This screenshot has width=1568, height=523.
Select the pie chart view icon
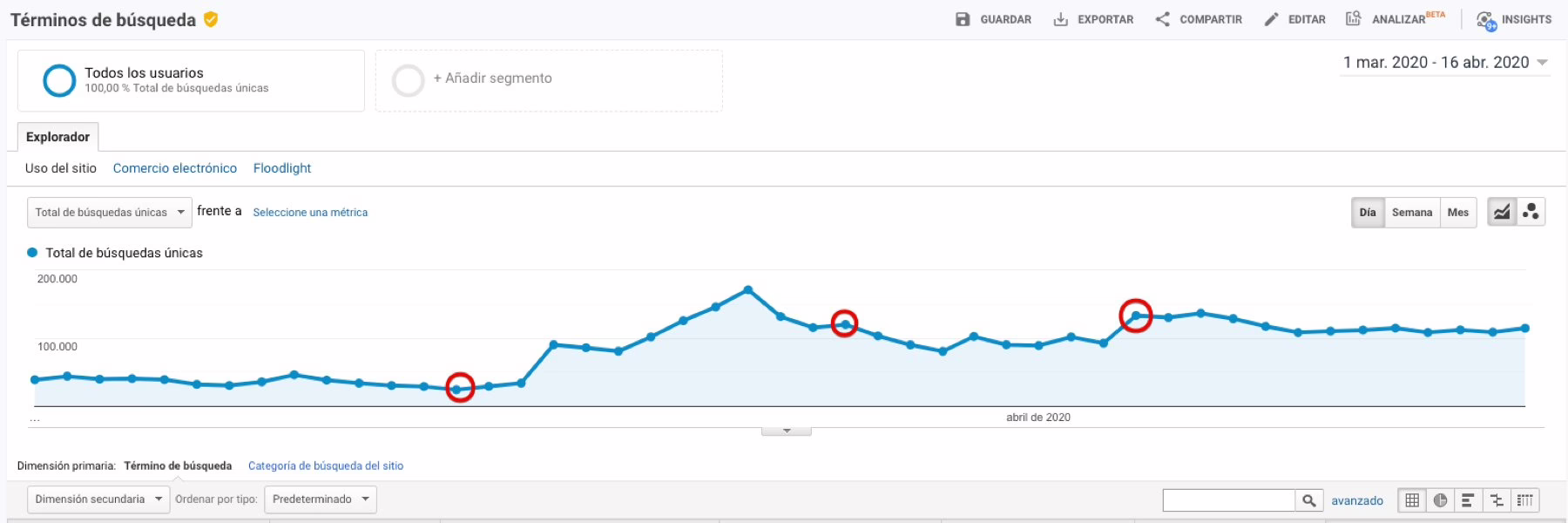[1440, 500]
